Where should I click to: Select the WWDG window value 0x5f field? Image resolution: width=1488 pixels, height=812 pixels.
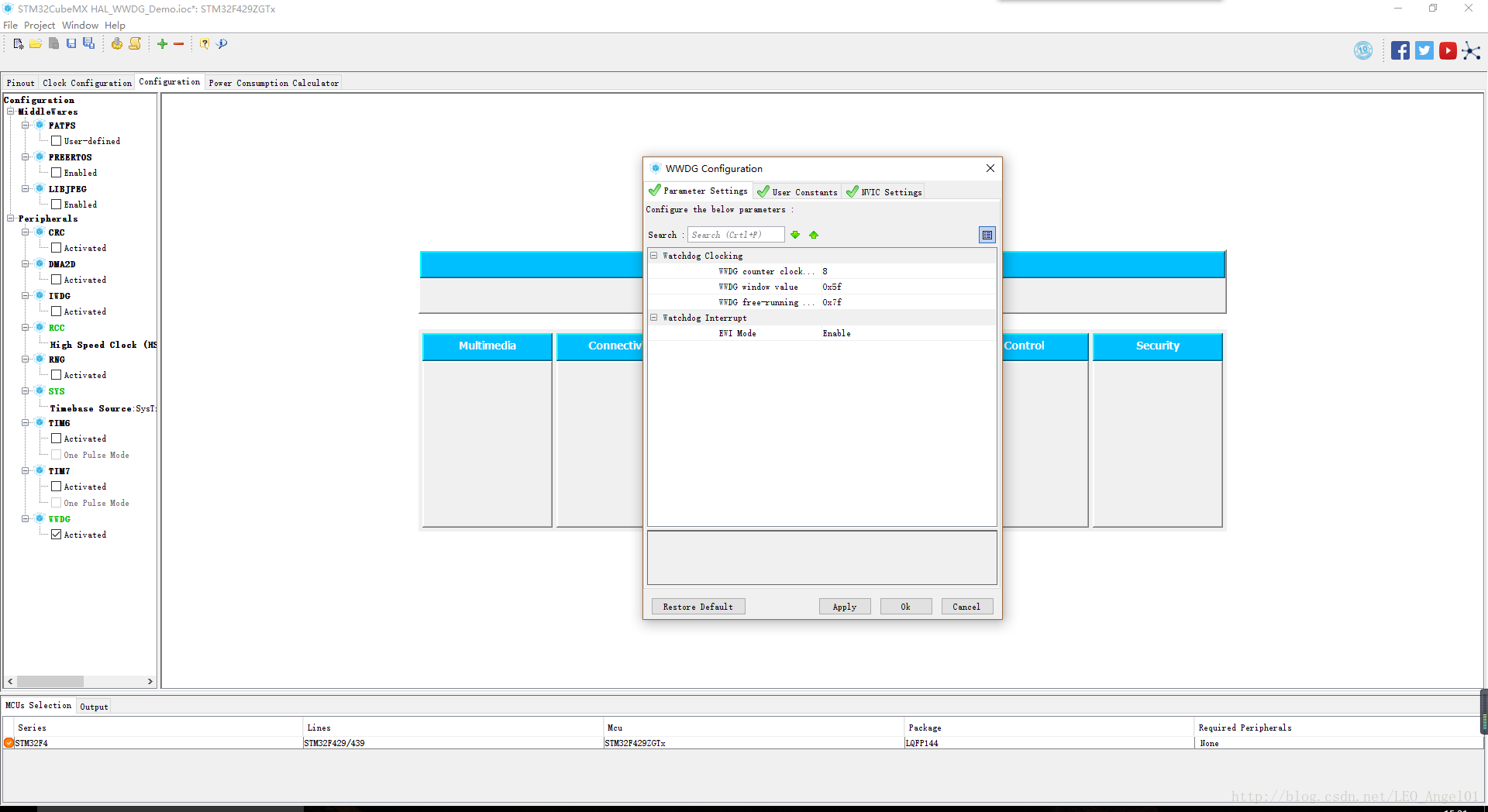[908, 287]
